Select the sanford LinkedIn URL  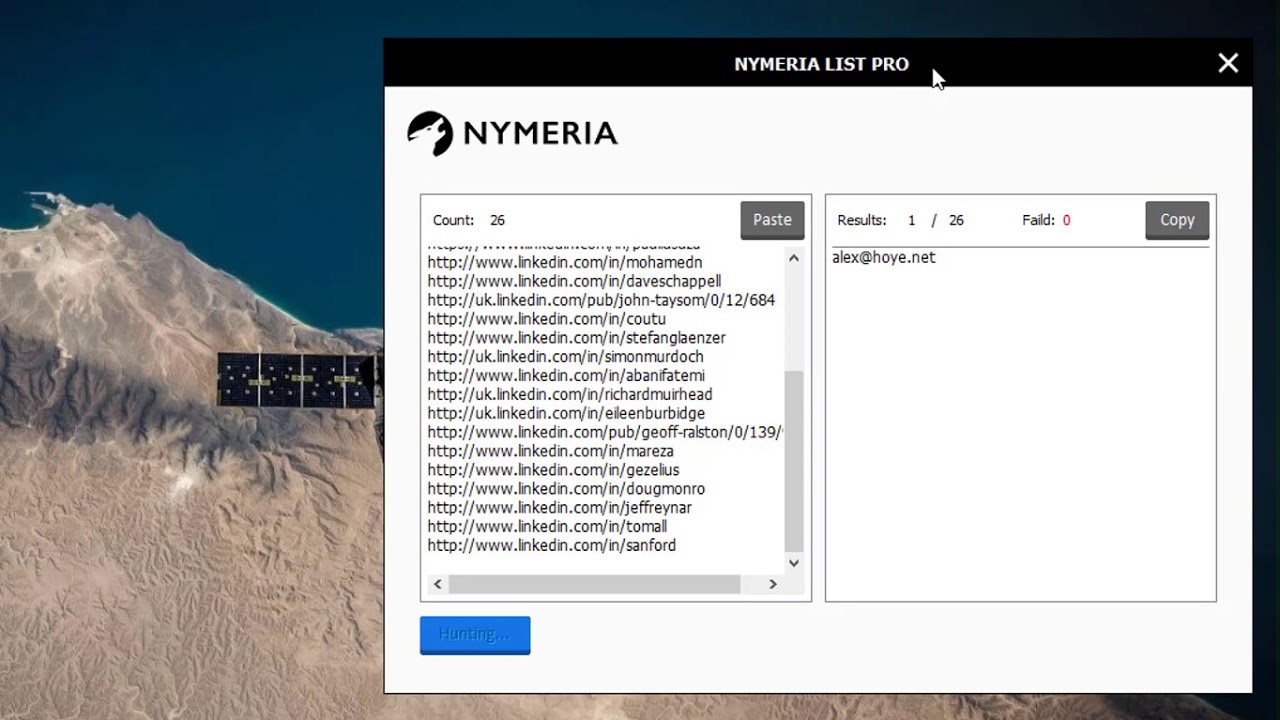click(x=551, y=546)
